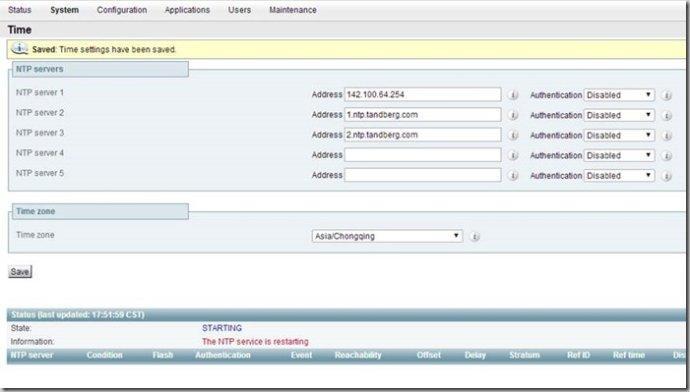Click info icon after NTP server 1 Authentication

[667, 95]
